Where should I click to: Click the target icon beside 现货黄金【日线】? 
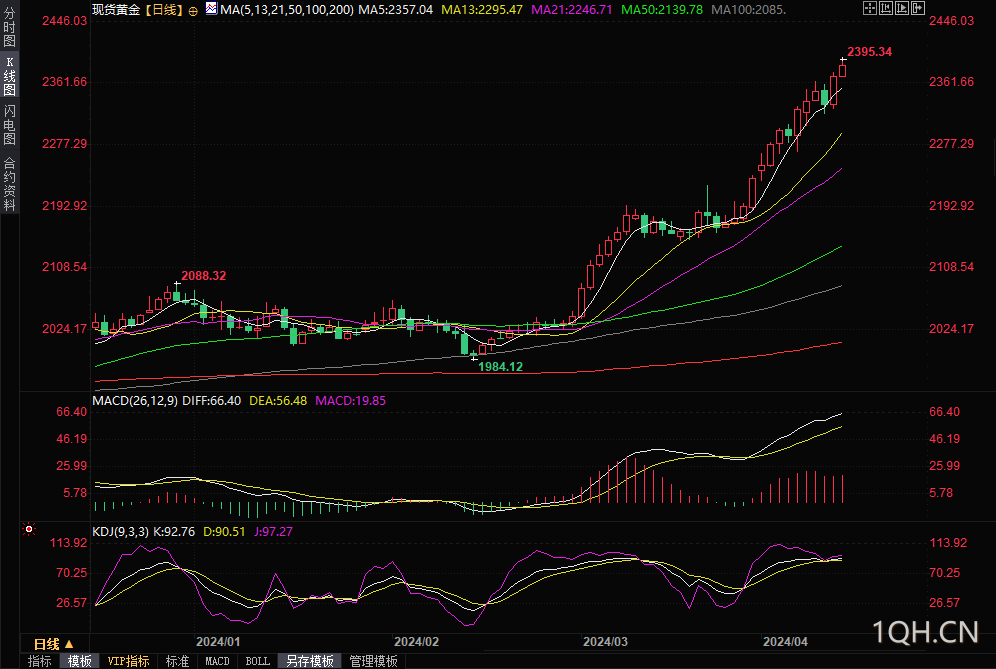pyautogui.click(x=193, y=11)
